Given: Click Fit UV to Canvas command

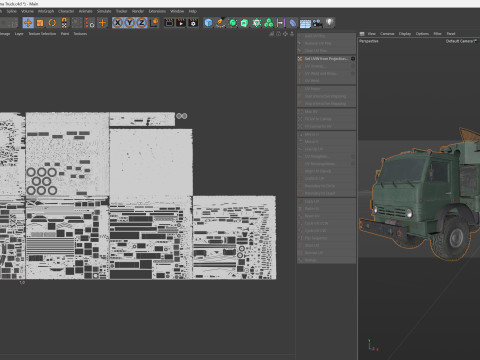Looking at the screenshot, I should [x=326, y=119].
